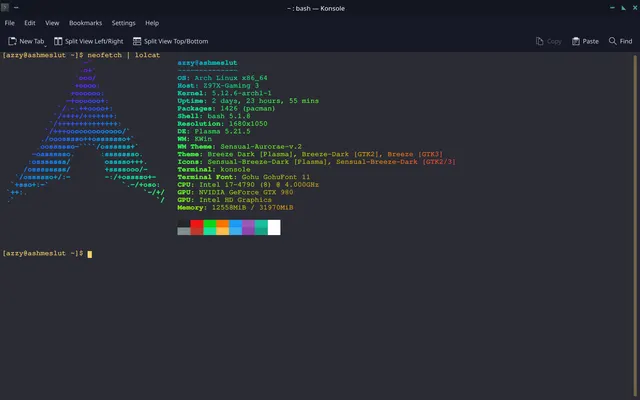Click the 'WM Theme: Sensual-Aurorae-v.2' line

tap(240, 147)
